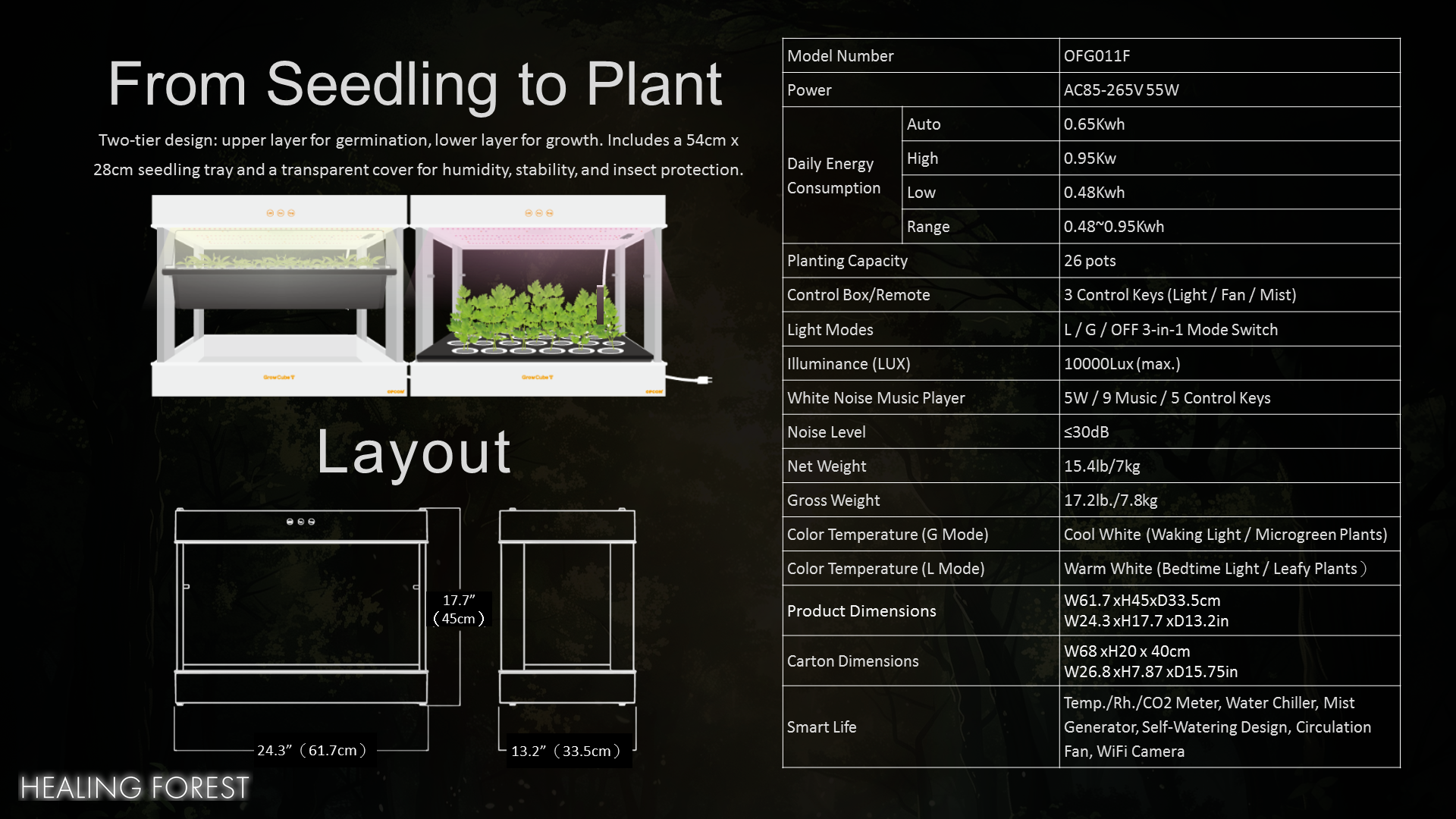Click the '0.65Kwh' value

[x=1094, y=124]
